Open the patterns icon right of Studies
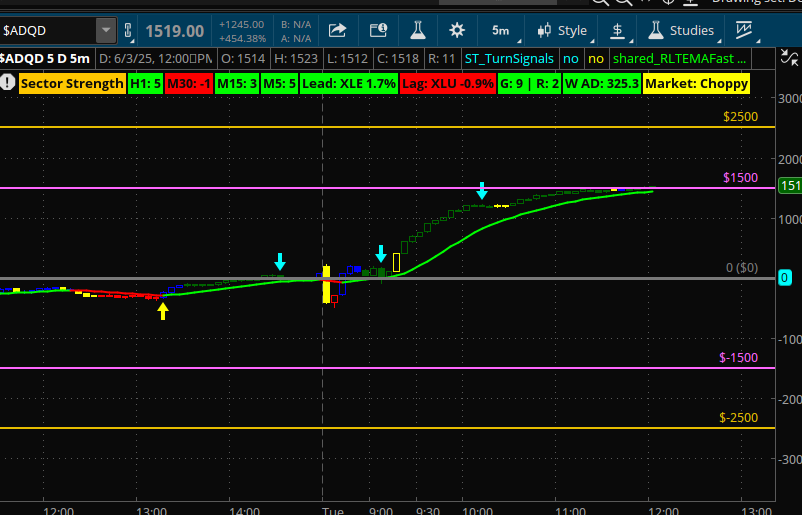The height and width of the screenshot is (515, 802). coord(743,31)
